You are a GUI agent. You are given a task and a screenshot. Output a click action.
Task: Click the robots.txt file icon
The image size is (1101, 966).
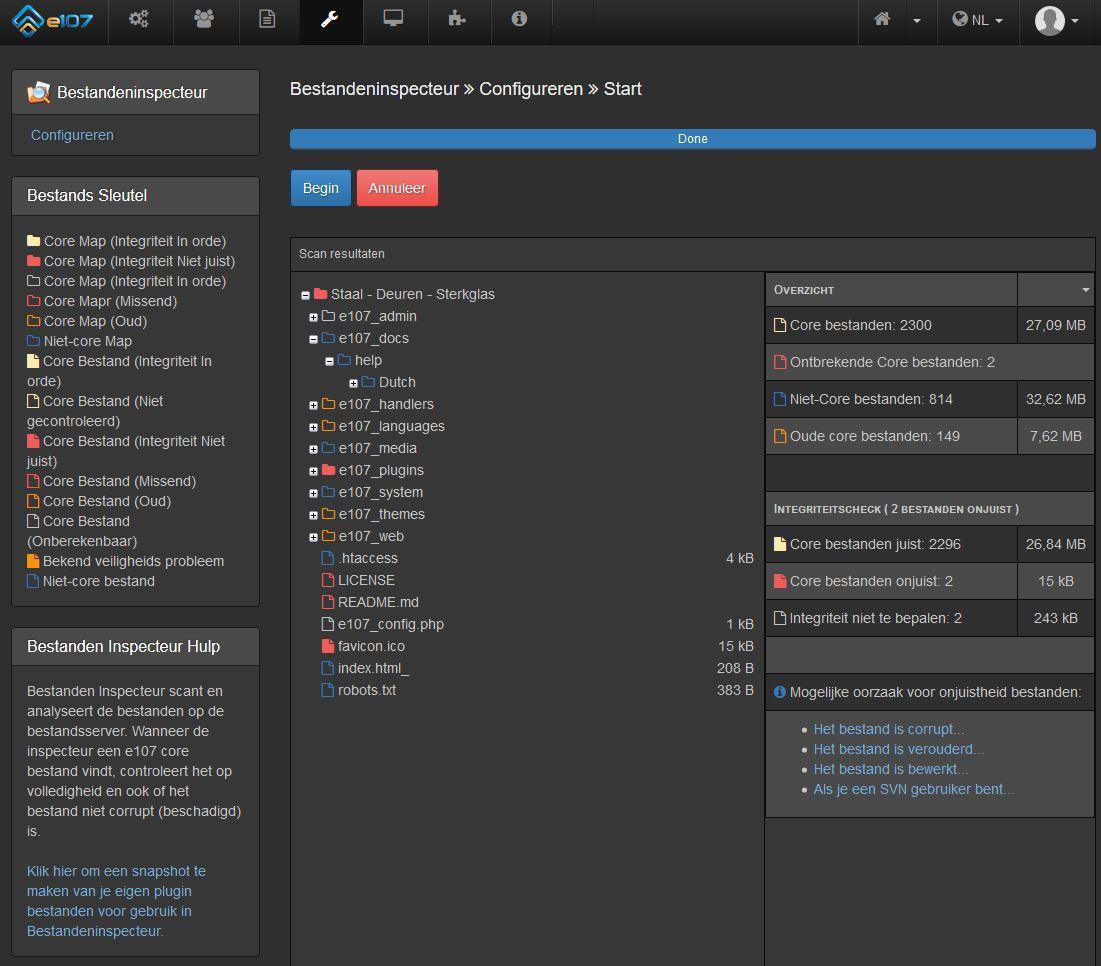pos(327,690)
